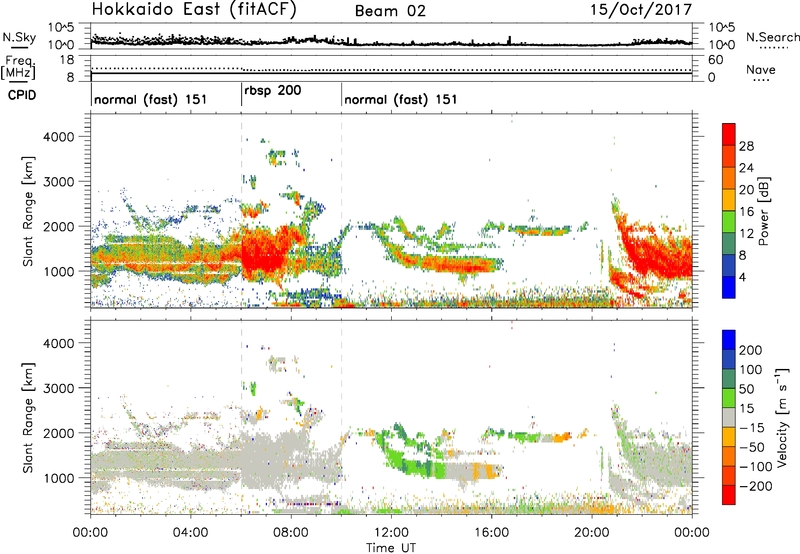Select the "CPID" row label
800x554 pixels.
[x=22, y=95]
